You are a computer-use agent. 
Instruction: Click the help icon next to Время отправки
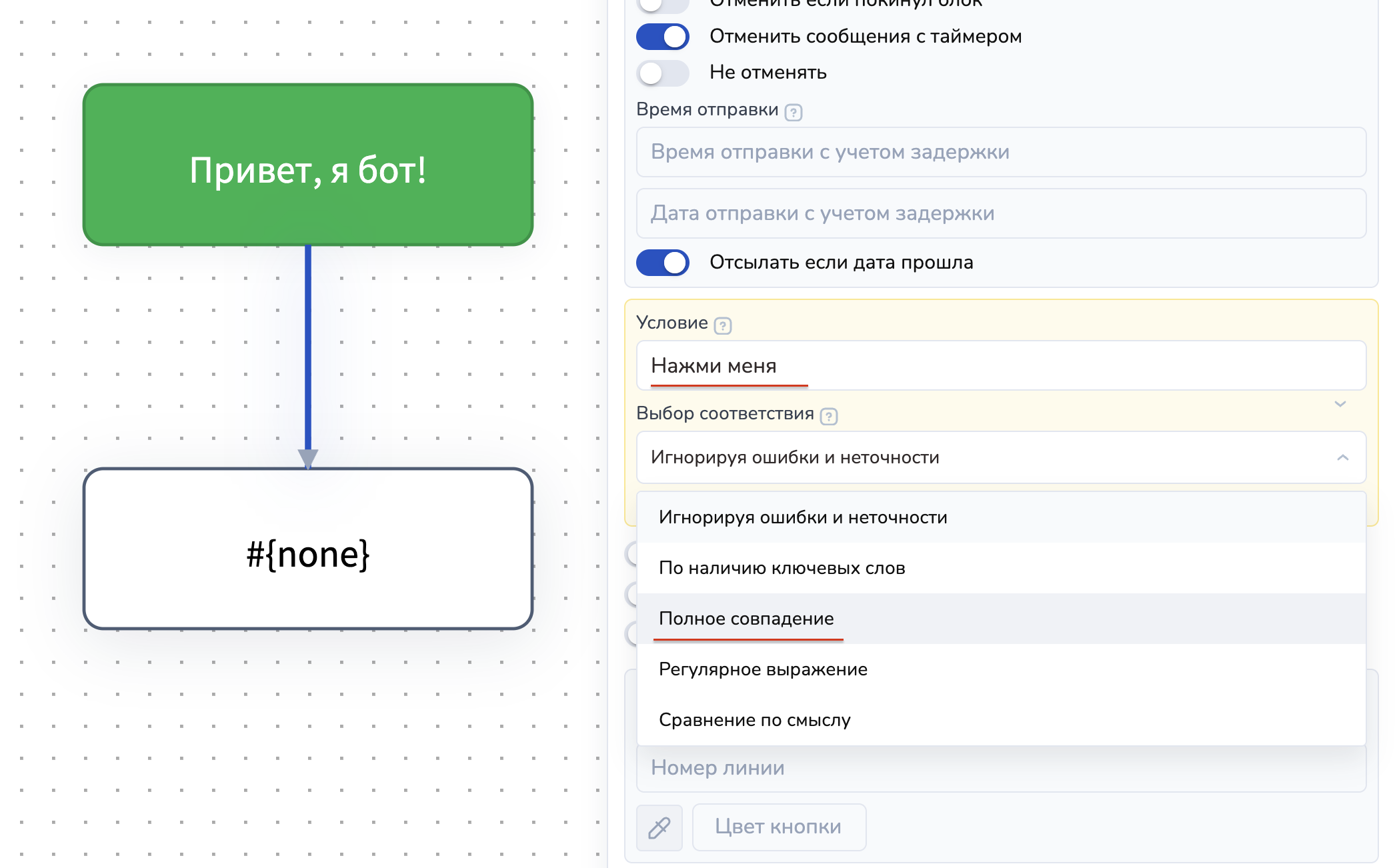(x=793, y=112)
